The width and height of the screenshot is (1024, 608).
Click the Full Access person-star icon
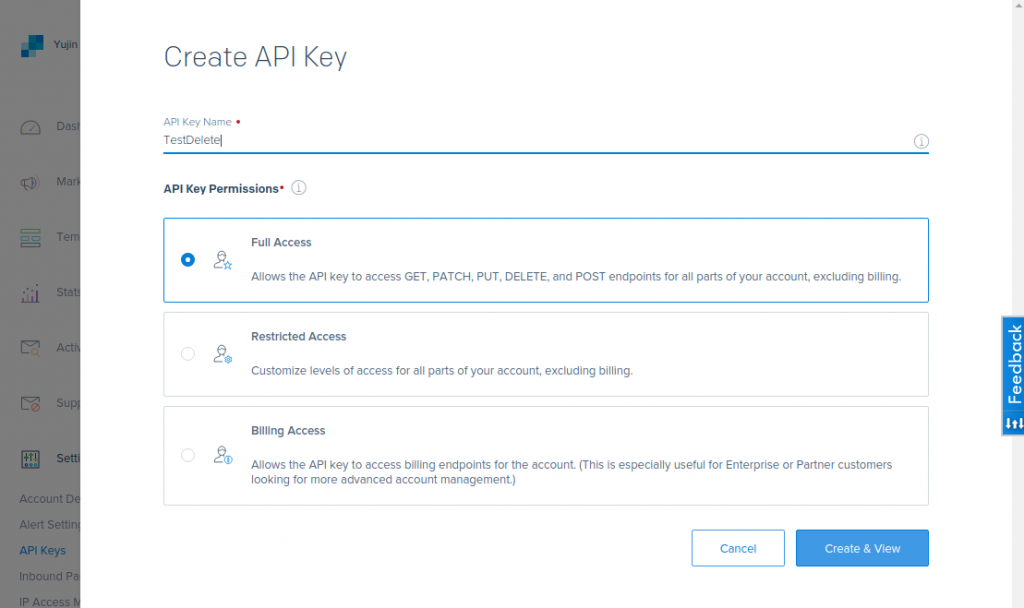click(x=222, y=259)
